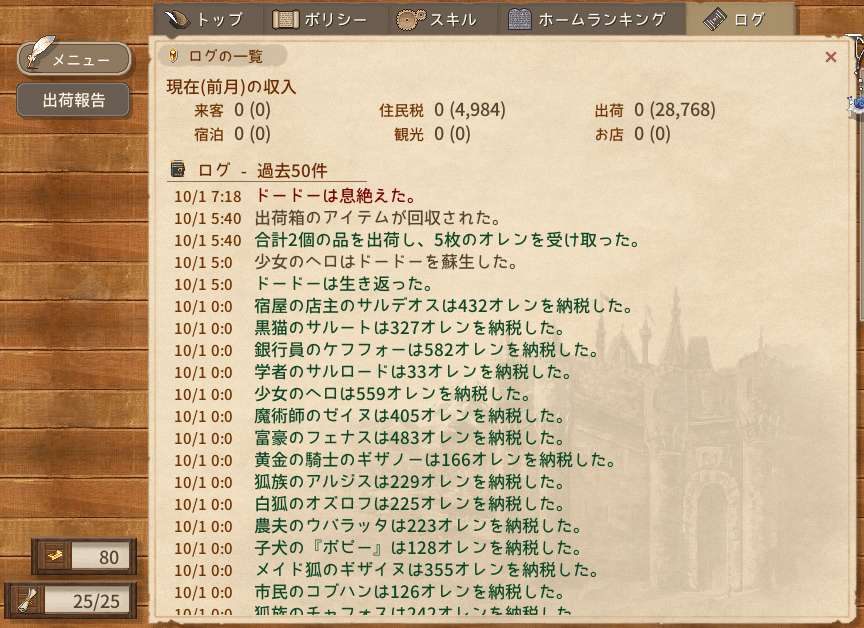Select the entry 狐族のアルジス 229オレン

point(410,482)
